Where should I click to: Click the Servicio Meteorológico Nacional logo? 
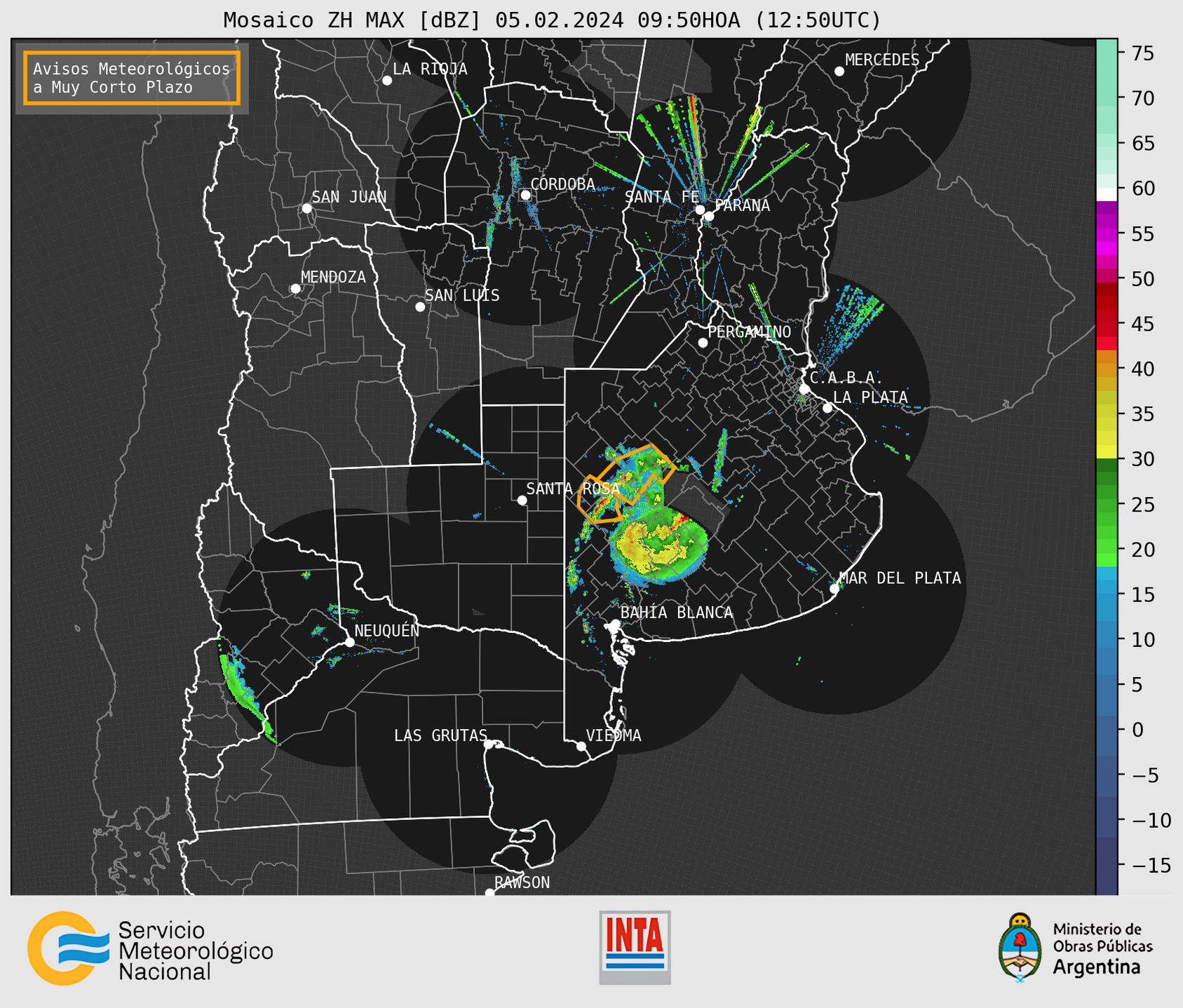coord(150,948)
